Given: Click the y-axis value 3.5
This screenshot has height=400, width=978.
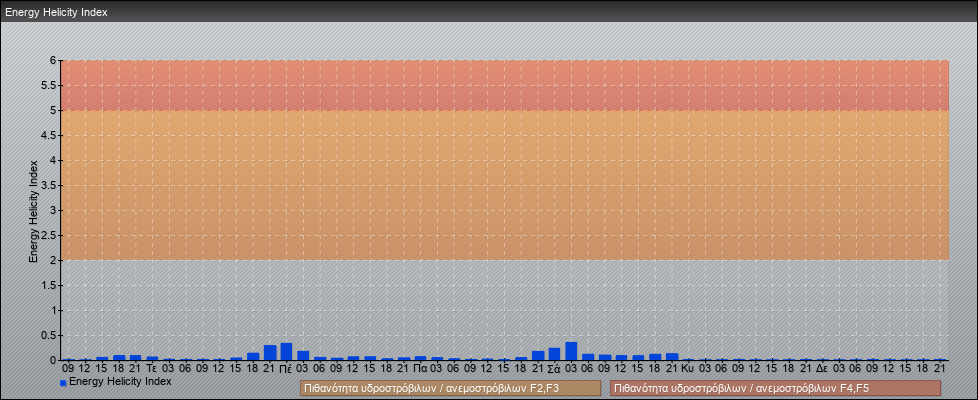Looking at the screenshot, I should tap(49, 185).
